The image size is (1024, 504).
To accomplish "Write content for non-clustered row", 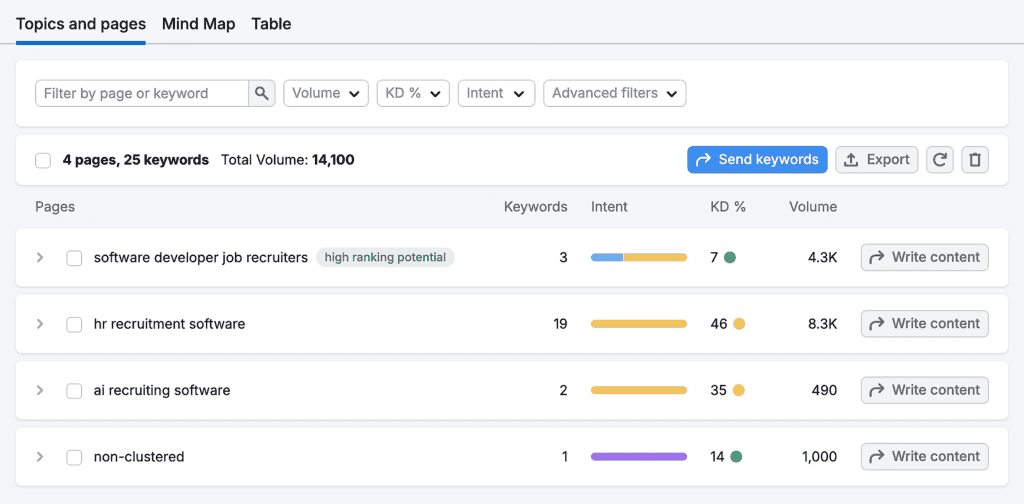I will click(924, 457).
